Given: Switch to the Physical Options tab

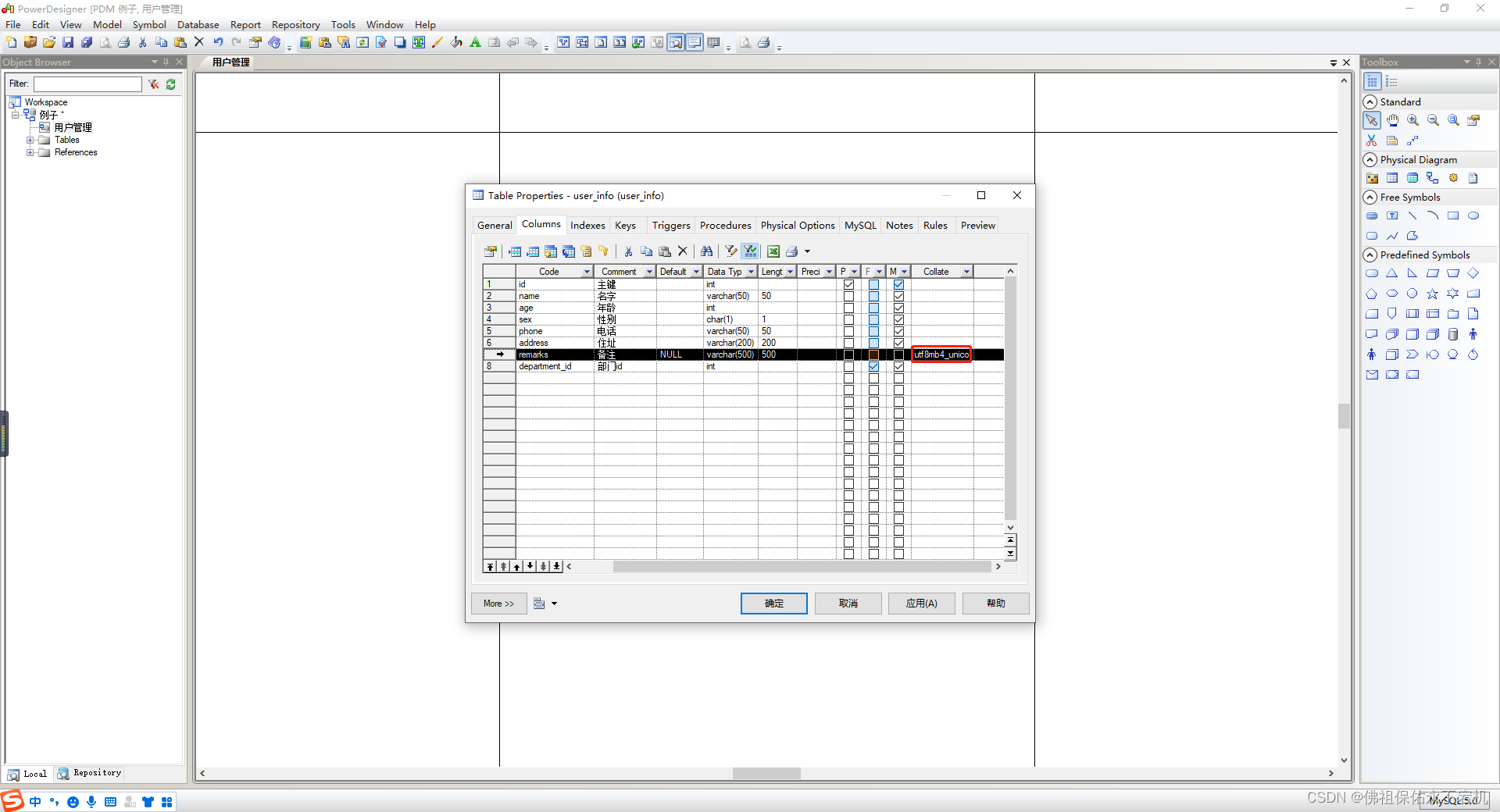Looking at the screenshot, I should tap(798, 226).
